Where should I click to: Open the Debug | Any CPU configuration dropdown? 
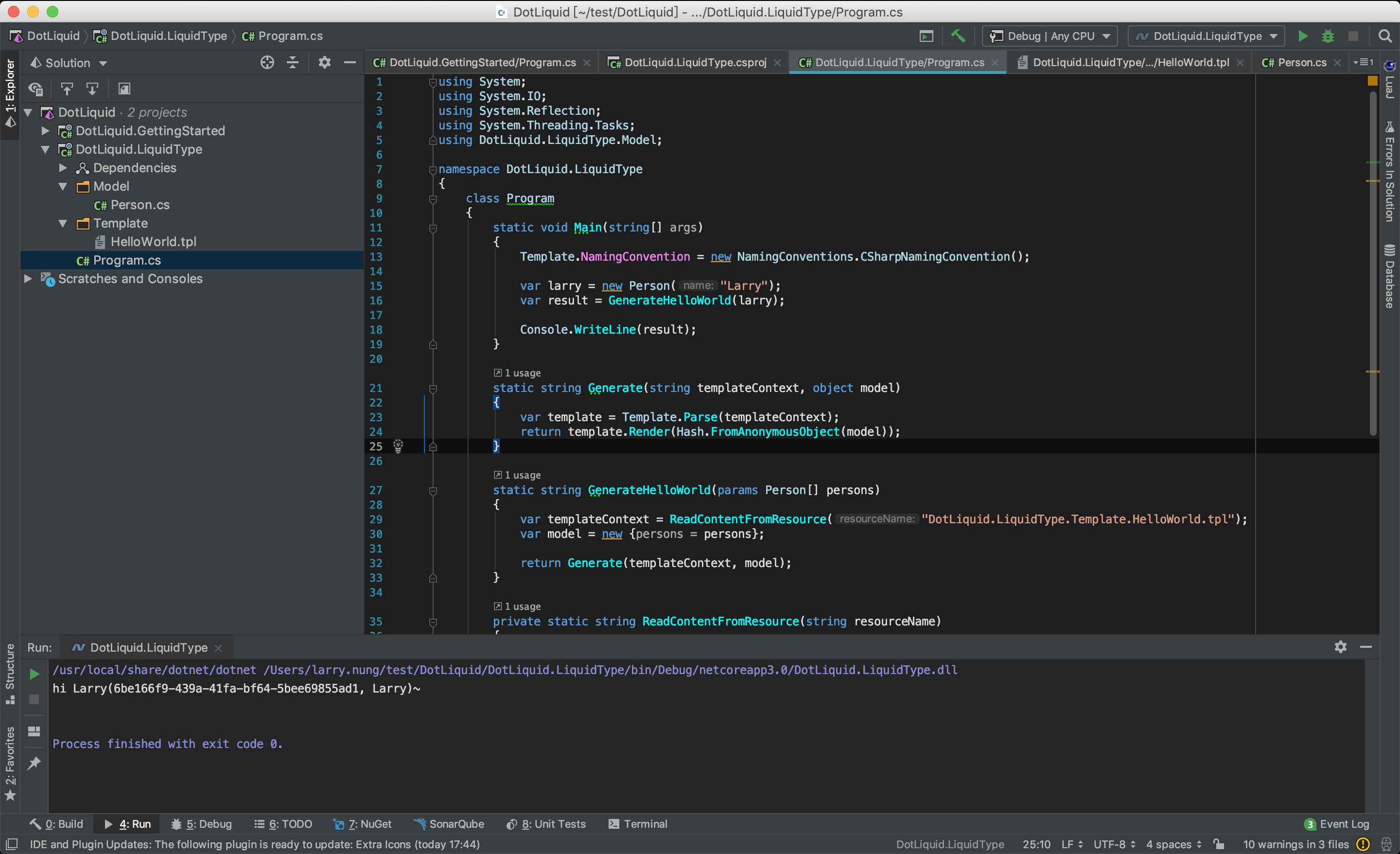tap(1050, 36)
